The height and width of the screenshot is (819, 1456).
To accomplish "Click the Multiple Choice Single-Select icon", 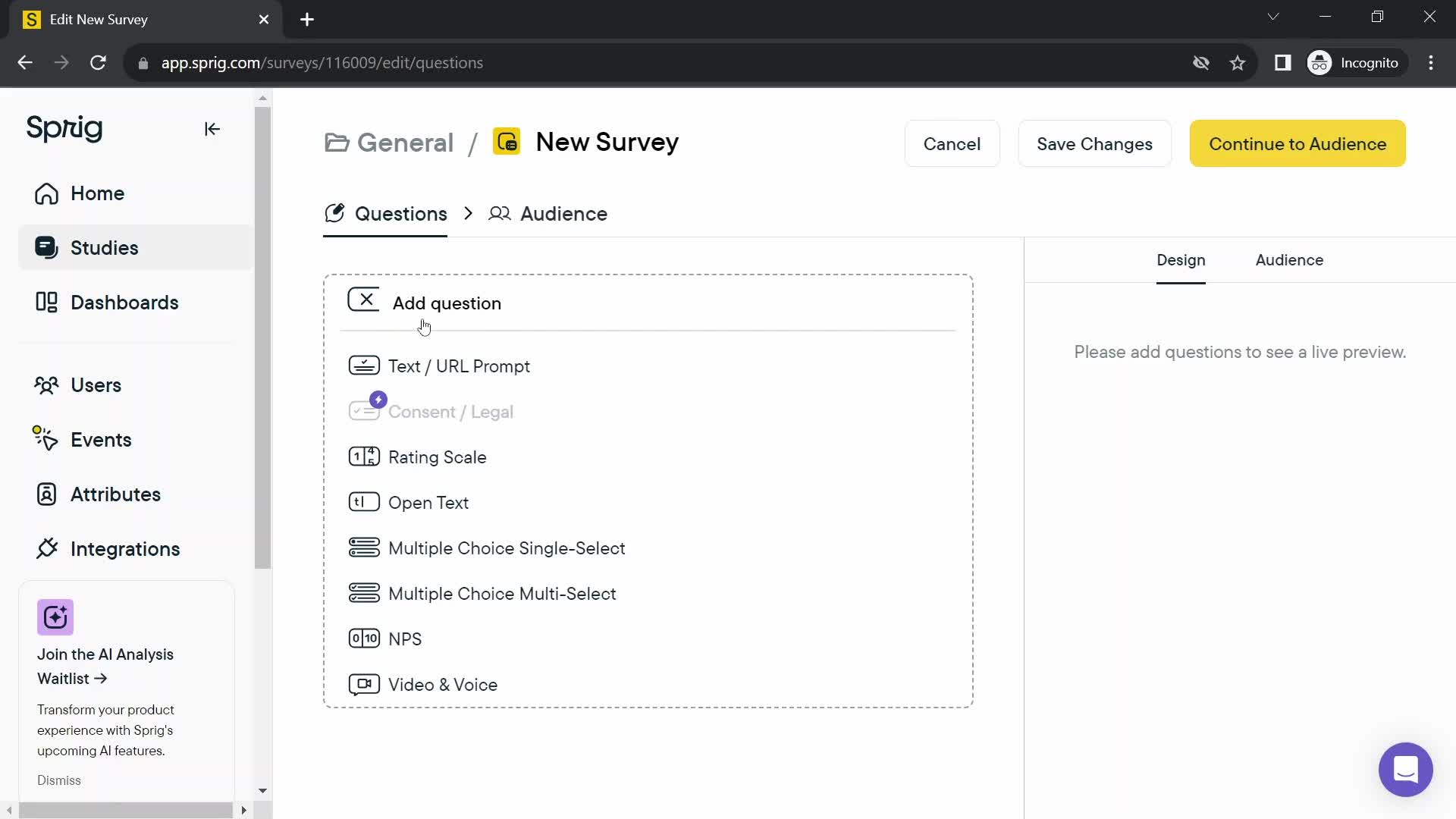I will (364, 548).
